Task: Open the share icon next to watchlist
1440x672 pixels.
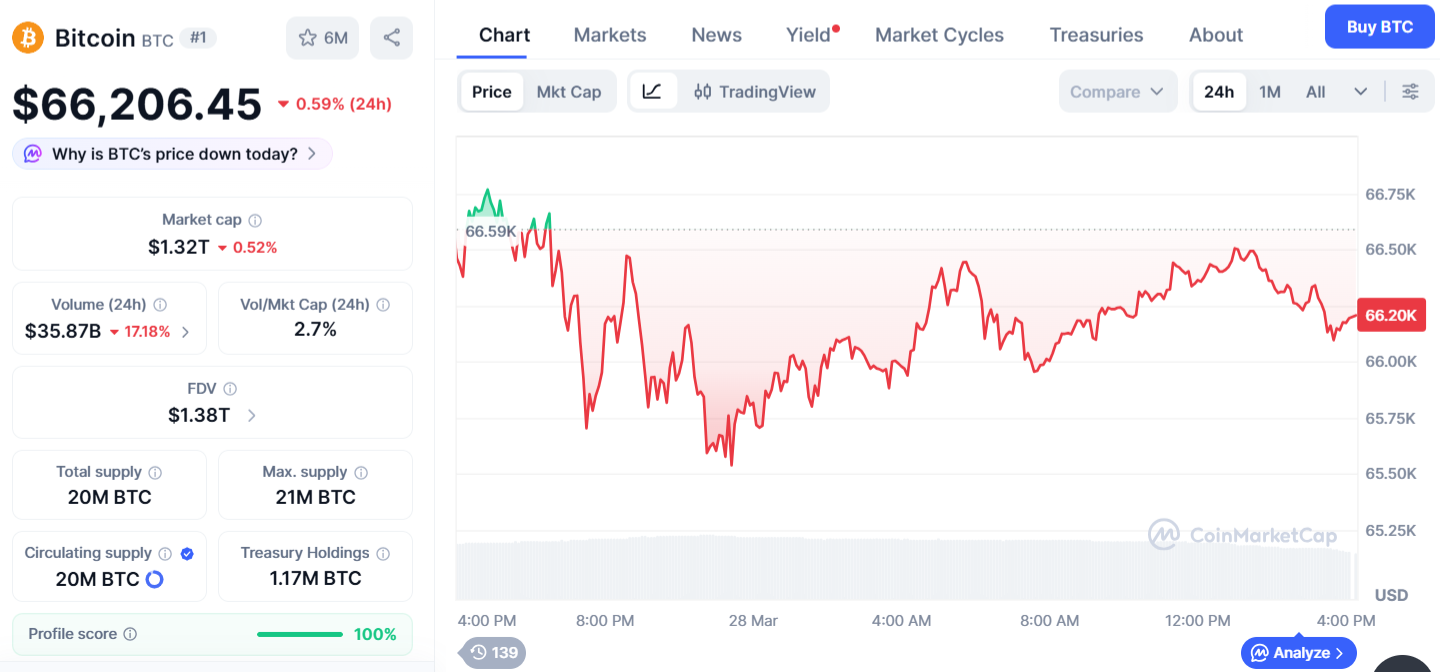Action: (389, 36)
